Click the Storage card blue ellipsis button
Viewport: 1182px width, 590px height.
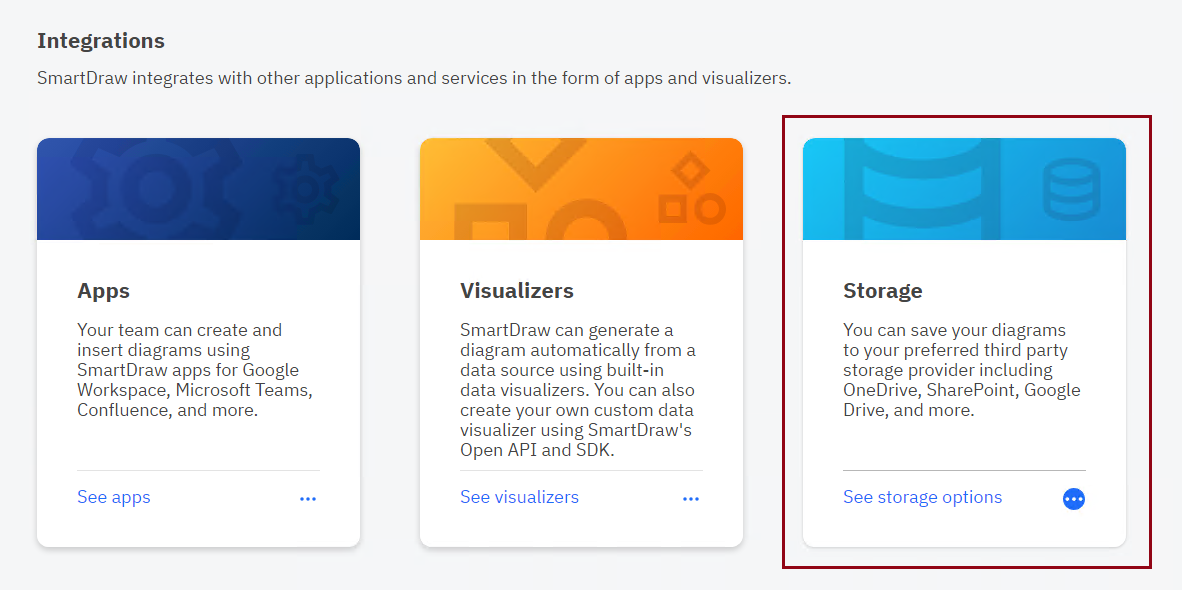pyautogui.click(x=1073, y=499)
